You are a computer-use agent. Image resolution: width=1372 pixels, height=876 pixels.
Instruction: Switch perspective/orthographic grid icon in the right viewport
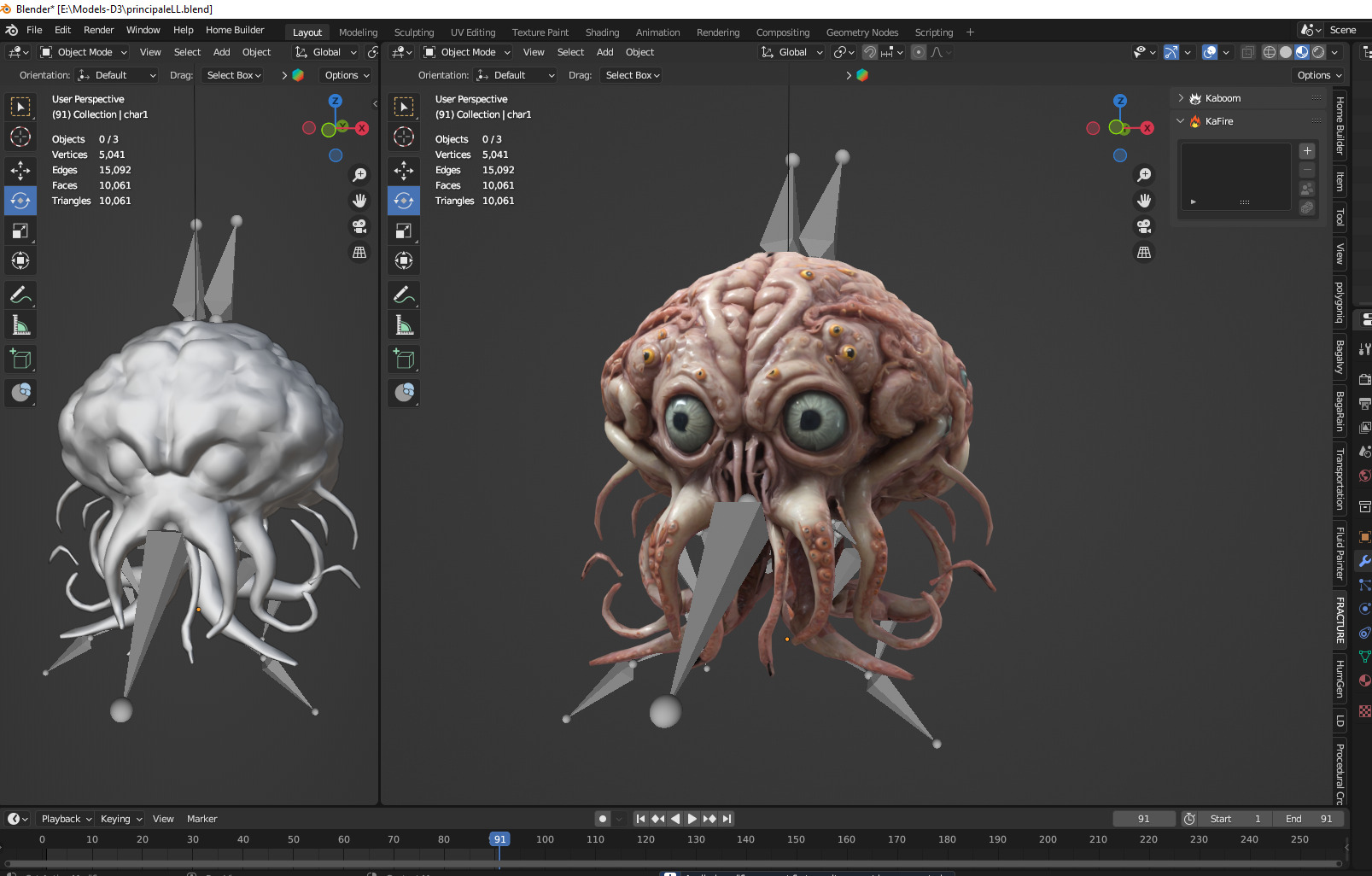coord(1144,252)
